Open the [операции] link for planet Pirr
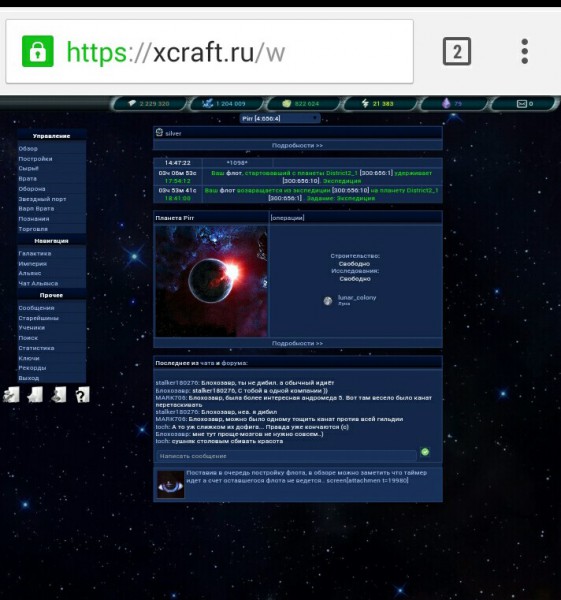This screenshot has width=561, height=600. point(287,218)
